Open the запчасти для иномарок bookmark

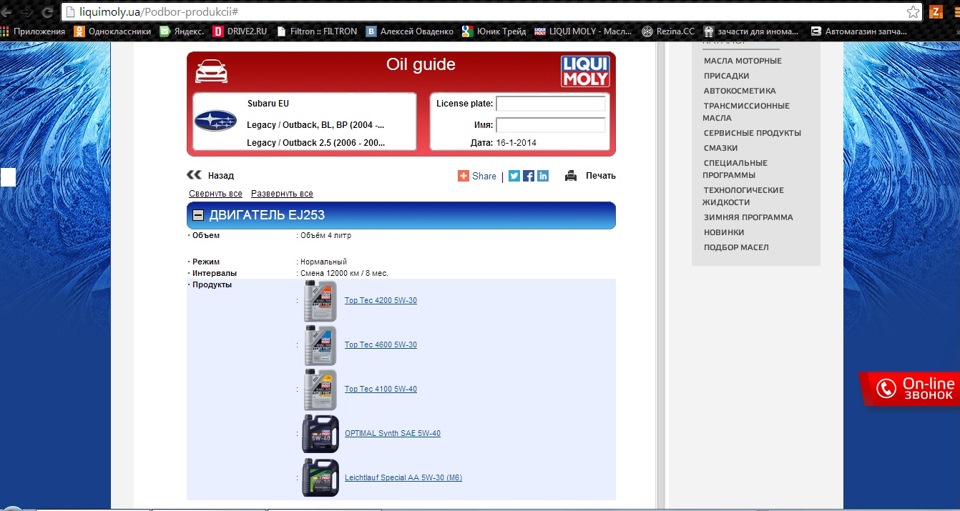click(751, 31)
